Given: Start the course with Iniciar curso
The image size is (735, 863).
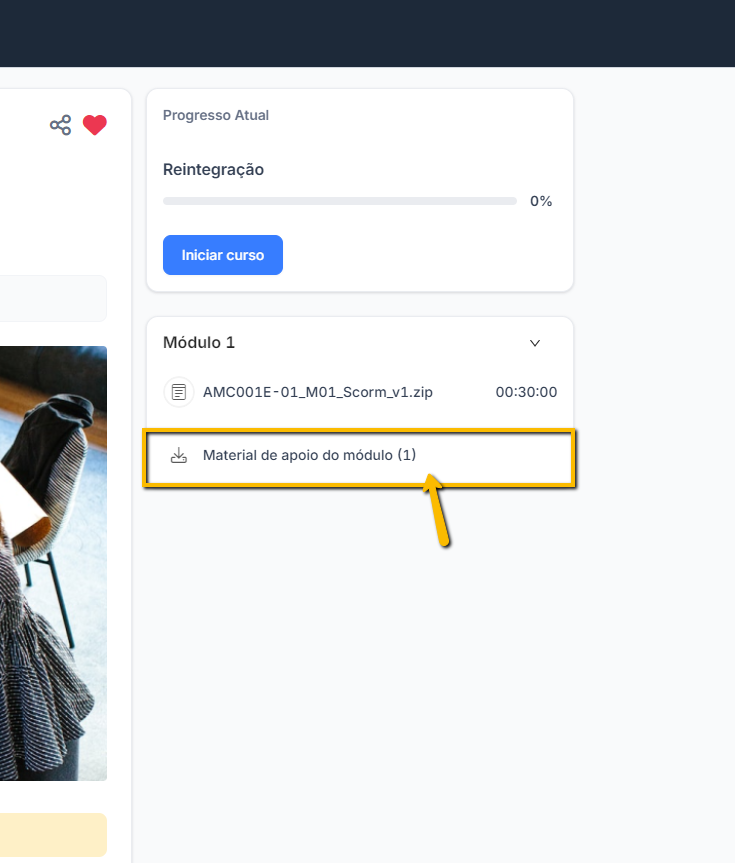Looking at the screenshot, I should pyautogui.click(x=223, y=255).
